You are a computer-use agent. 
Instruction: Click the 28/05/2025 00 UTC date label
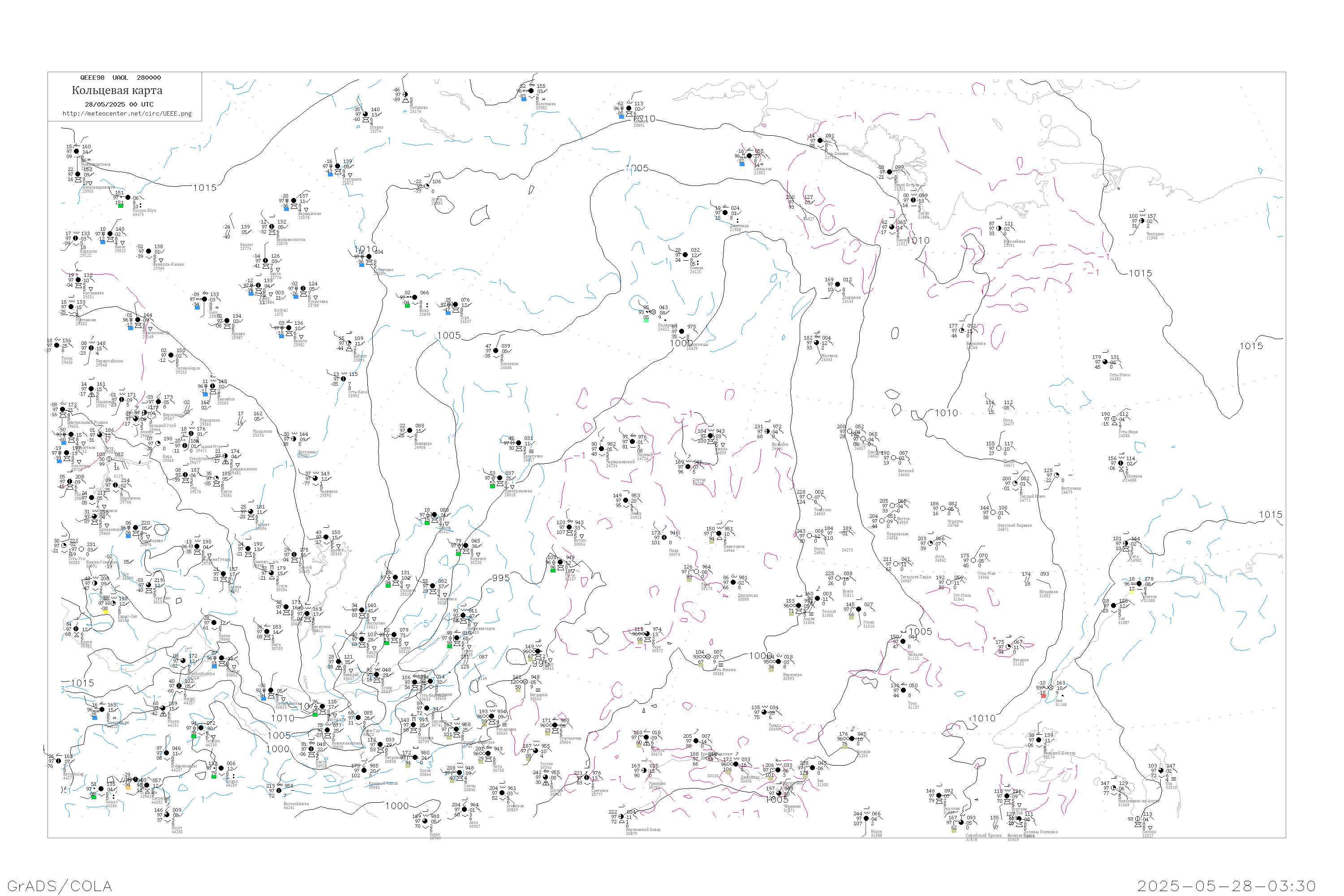(x=119, y=104)
